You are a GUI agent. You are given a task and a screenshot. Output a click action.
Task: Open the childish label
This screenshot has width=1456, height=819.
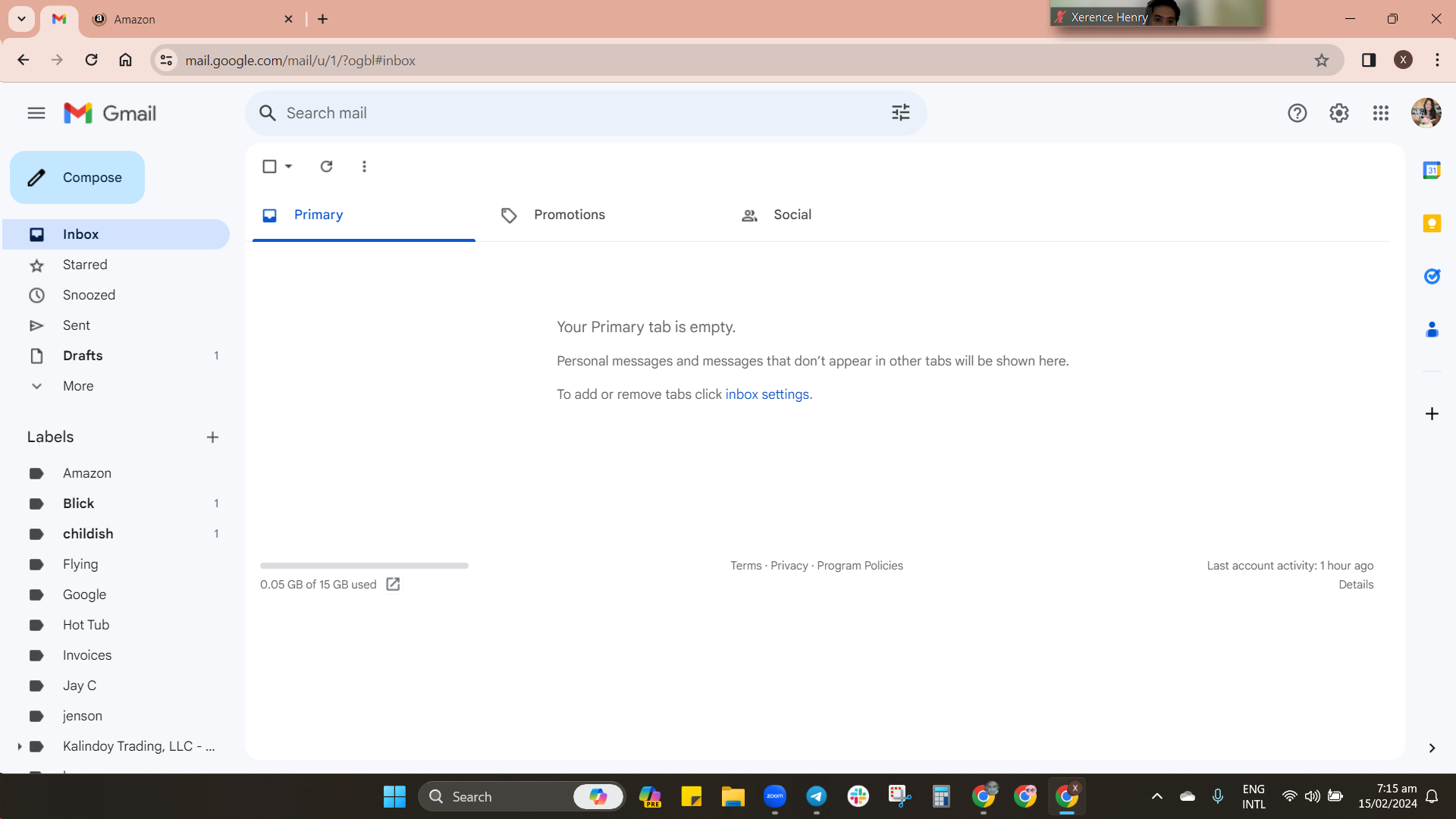(x=115, y=534)
